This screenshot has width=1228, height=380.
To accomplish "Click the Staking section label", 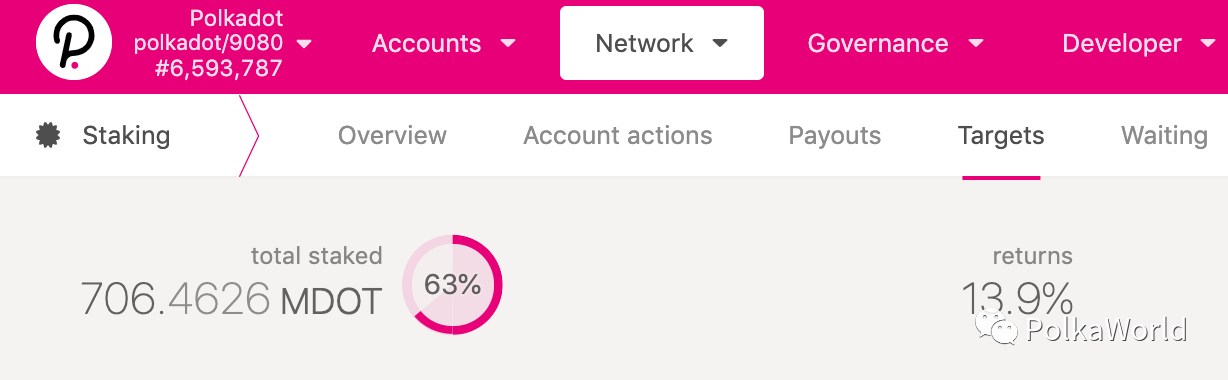I will [126, 135].
